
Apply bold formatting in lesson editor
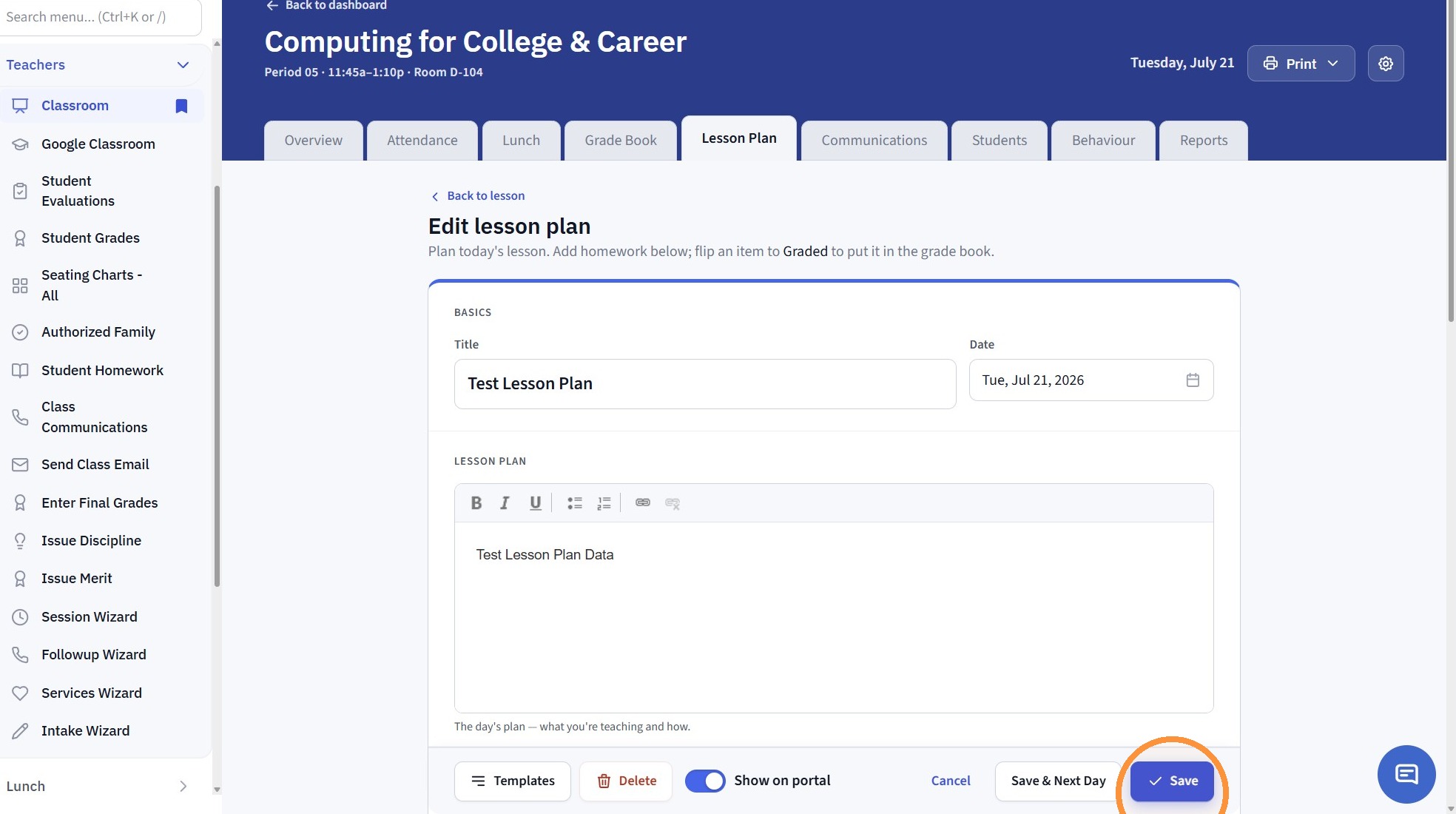coord(476,503)
